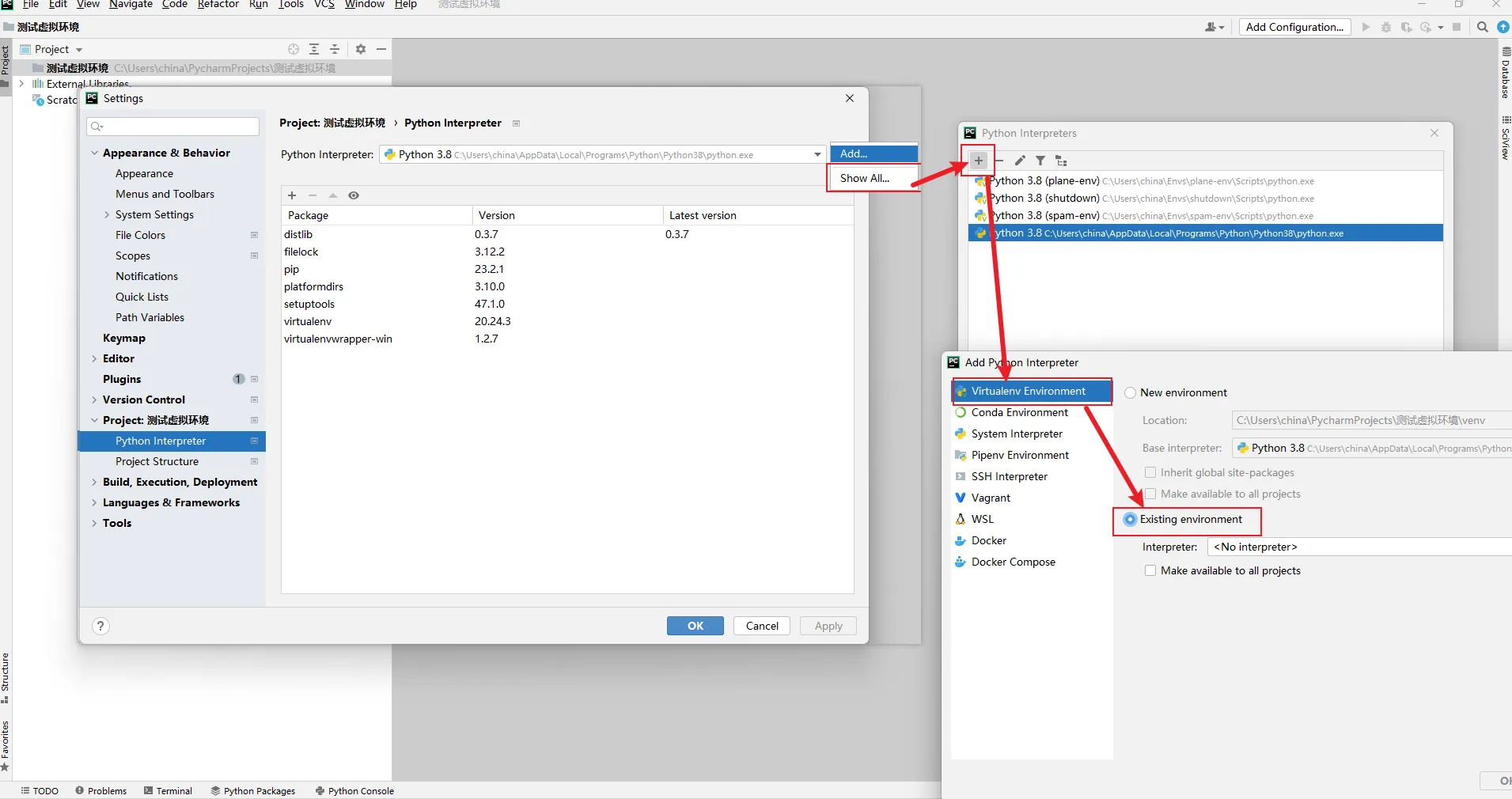Click the Debug bug icon in toolbar
1512x799 pixels.
click(1386, 27)
